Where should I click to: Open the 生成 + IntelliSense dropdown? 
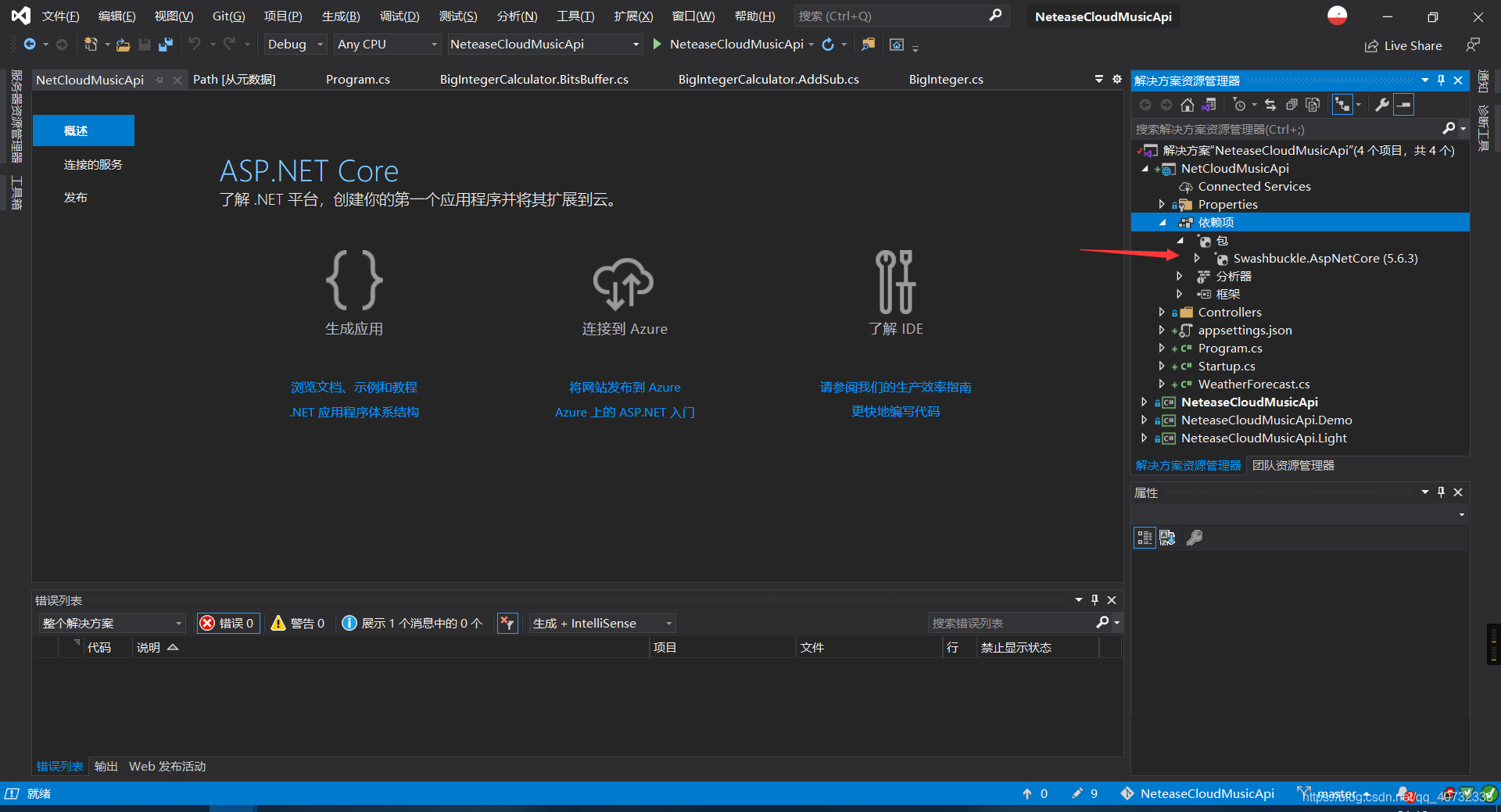(x=602, y=623)
